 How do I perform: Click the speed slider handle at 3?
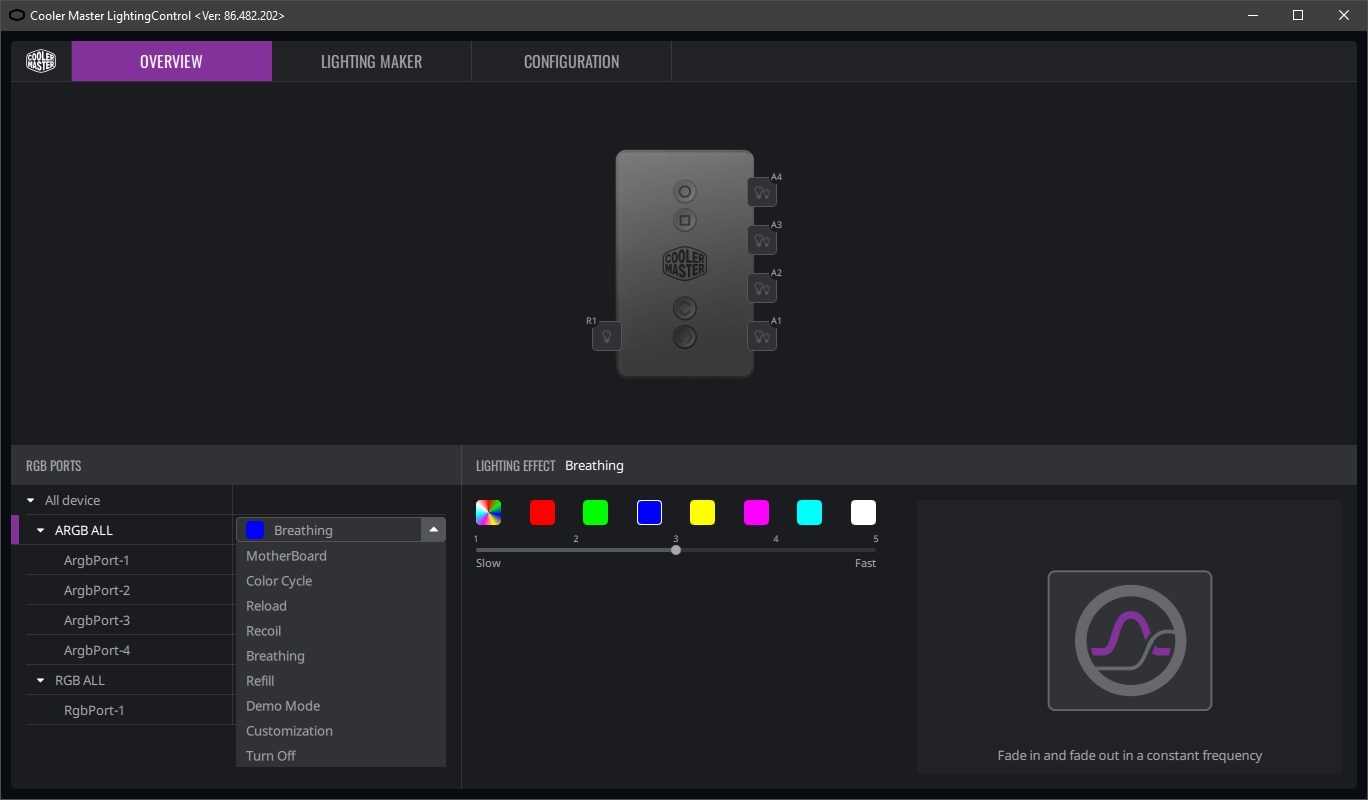(x=676, y=550)
